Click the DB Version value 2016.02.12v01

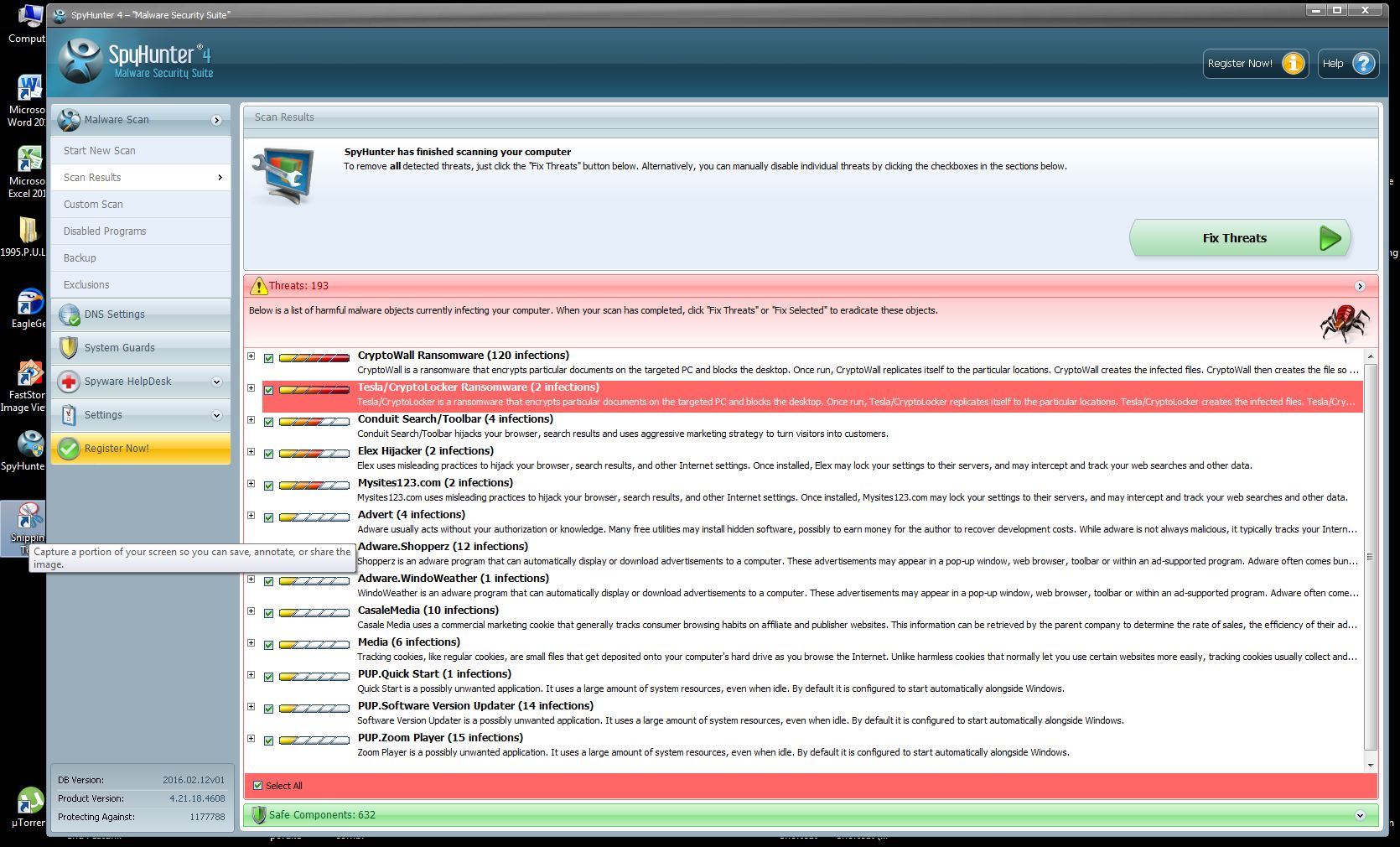coord(194,780)
